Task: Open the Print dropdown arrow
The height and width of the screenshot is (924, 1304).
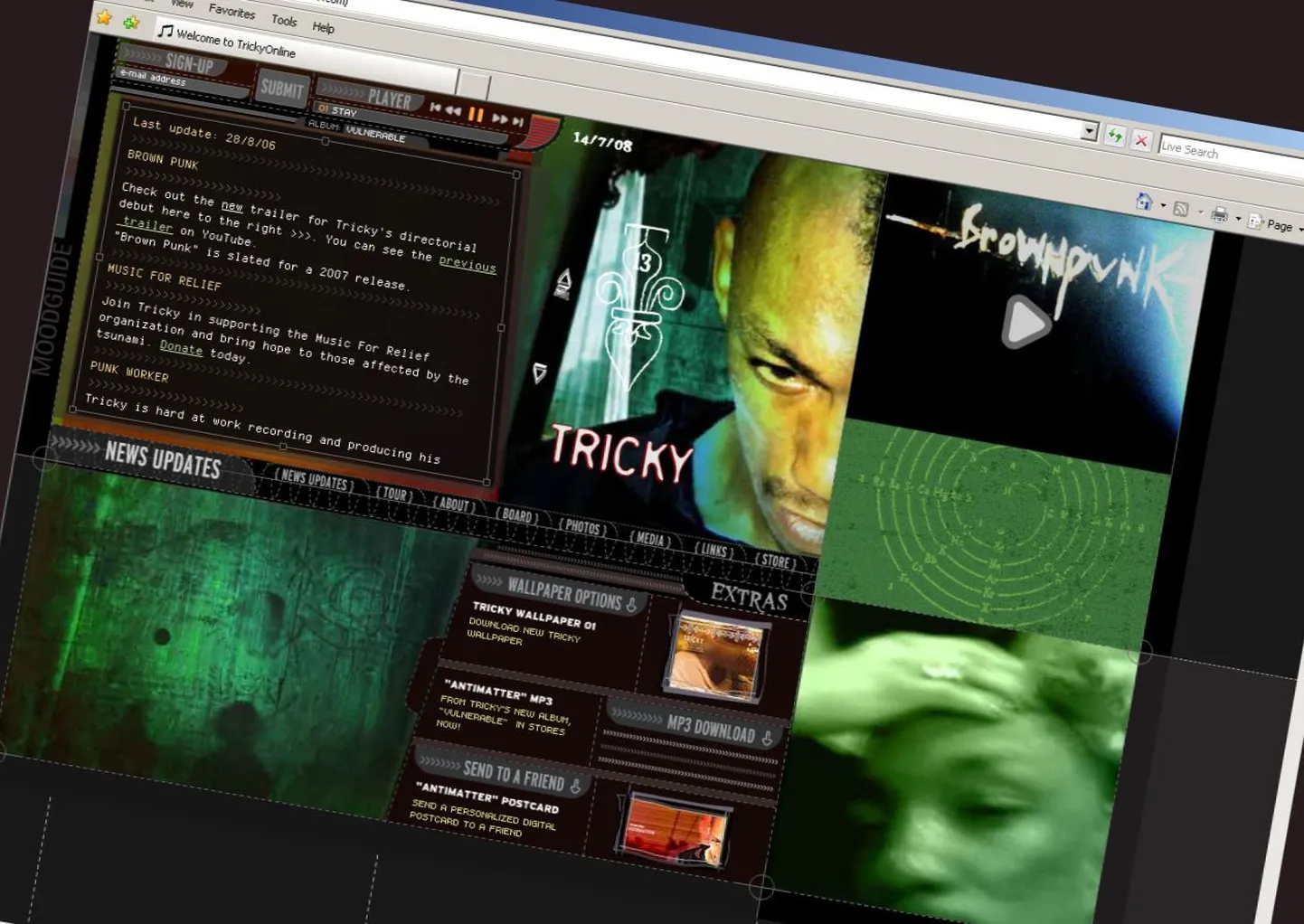Action: (x=1238, y=219)
